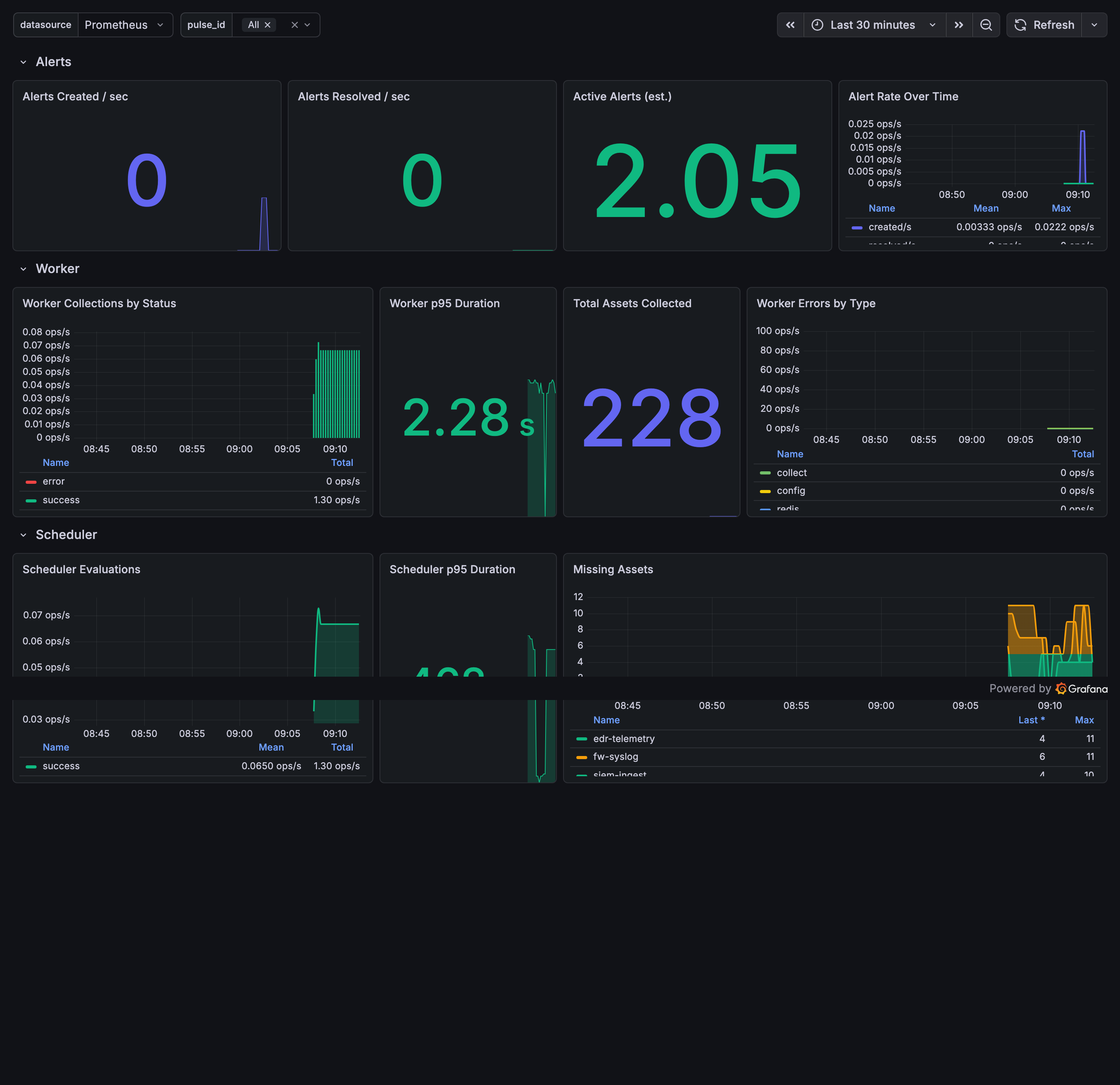Image resolution: width=1120 pixels, height=1085 pixels.
Task: Sort Missing Assets legend by Last *
Action: (1031, 721)
